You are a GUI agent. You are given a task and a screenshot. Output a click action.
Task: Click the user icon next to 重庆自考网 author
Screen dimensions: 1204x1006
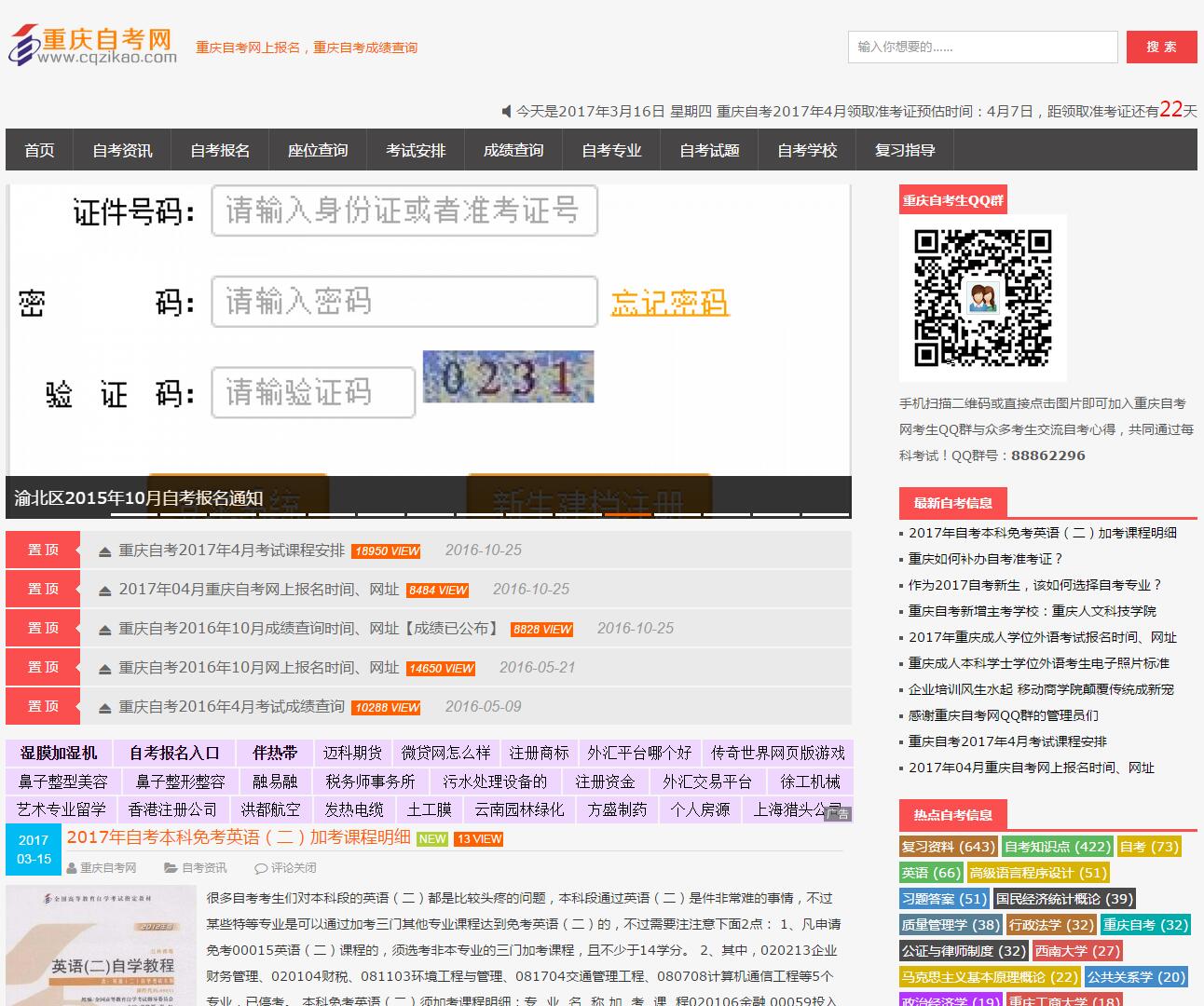point(72,868)
